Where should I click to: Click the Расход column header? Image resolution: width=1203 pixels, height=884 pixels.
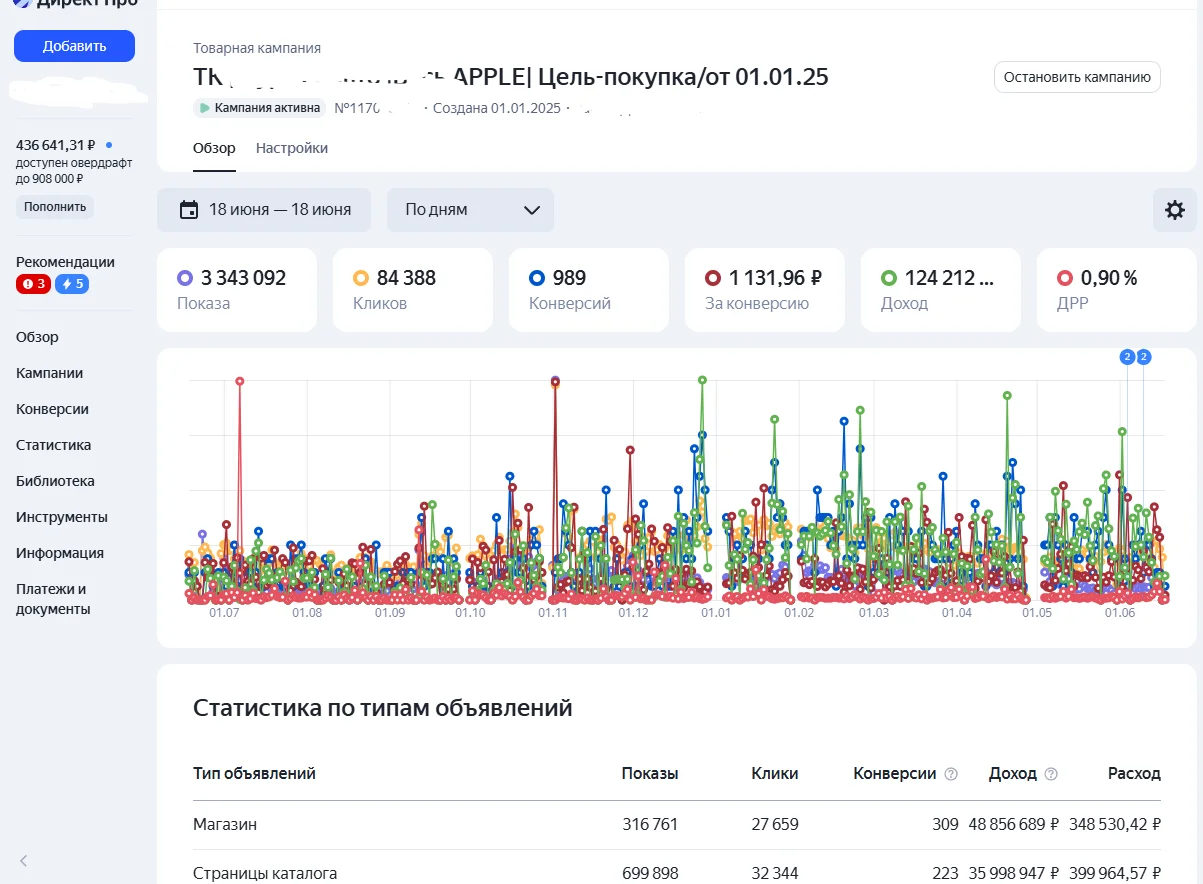point(1134,774)
